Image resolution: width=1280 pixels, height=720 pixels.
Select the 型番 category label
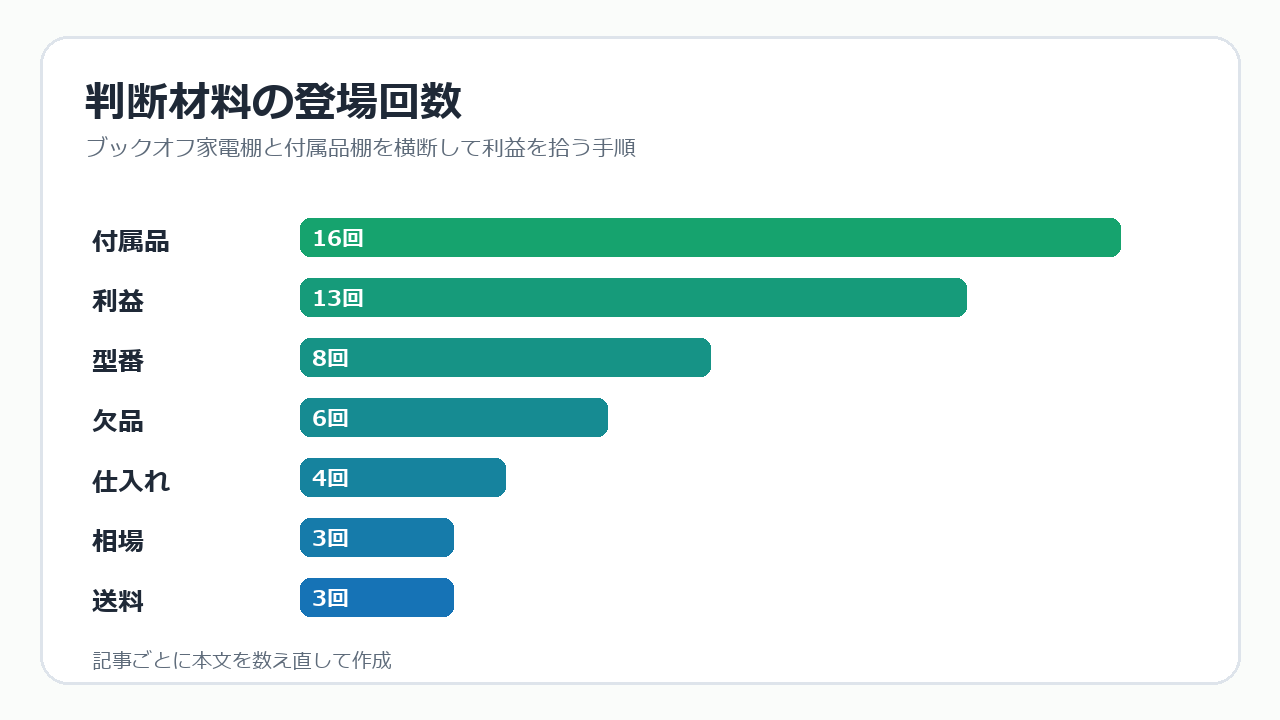point(118,361)
